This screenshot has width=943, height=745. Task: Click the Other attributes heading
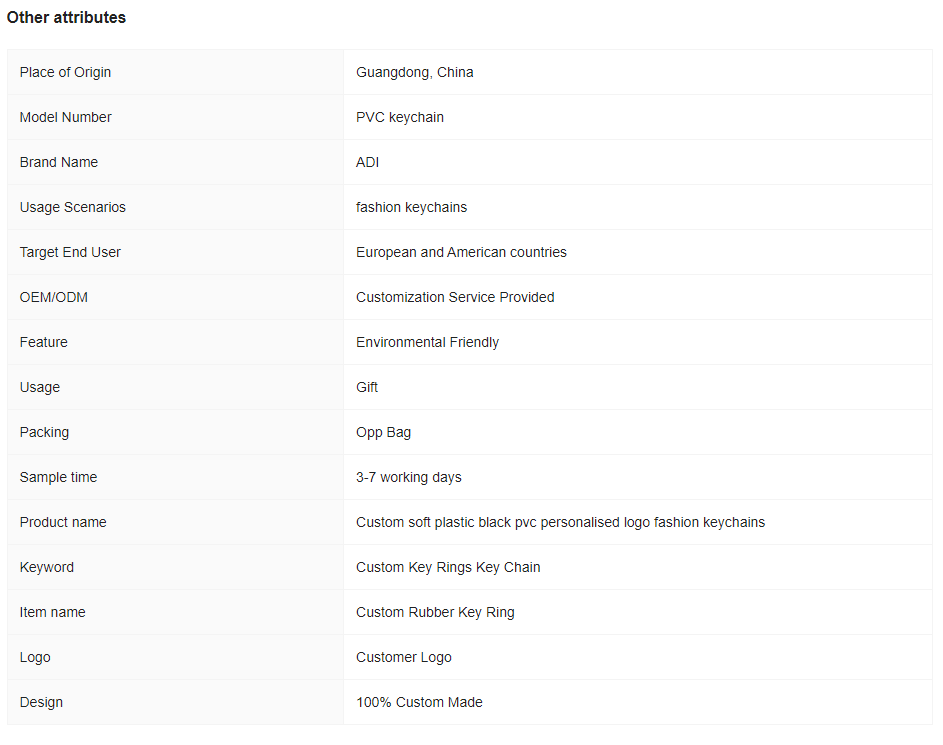pyautogui.click(x=66, y=17)
